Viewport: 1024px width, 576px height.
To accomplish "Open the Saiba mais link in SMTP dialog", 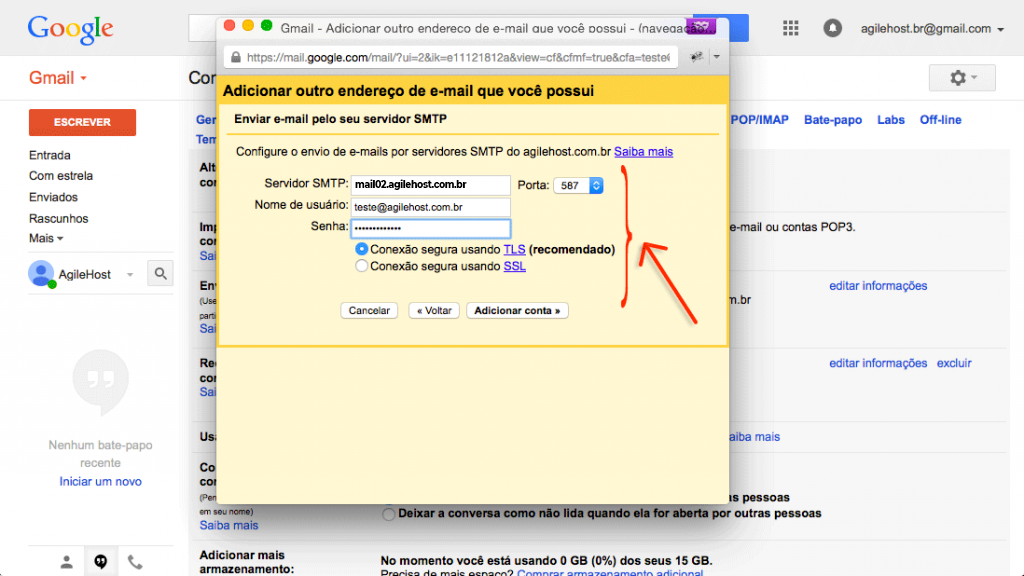I will [643, 152].
